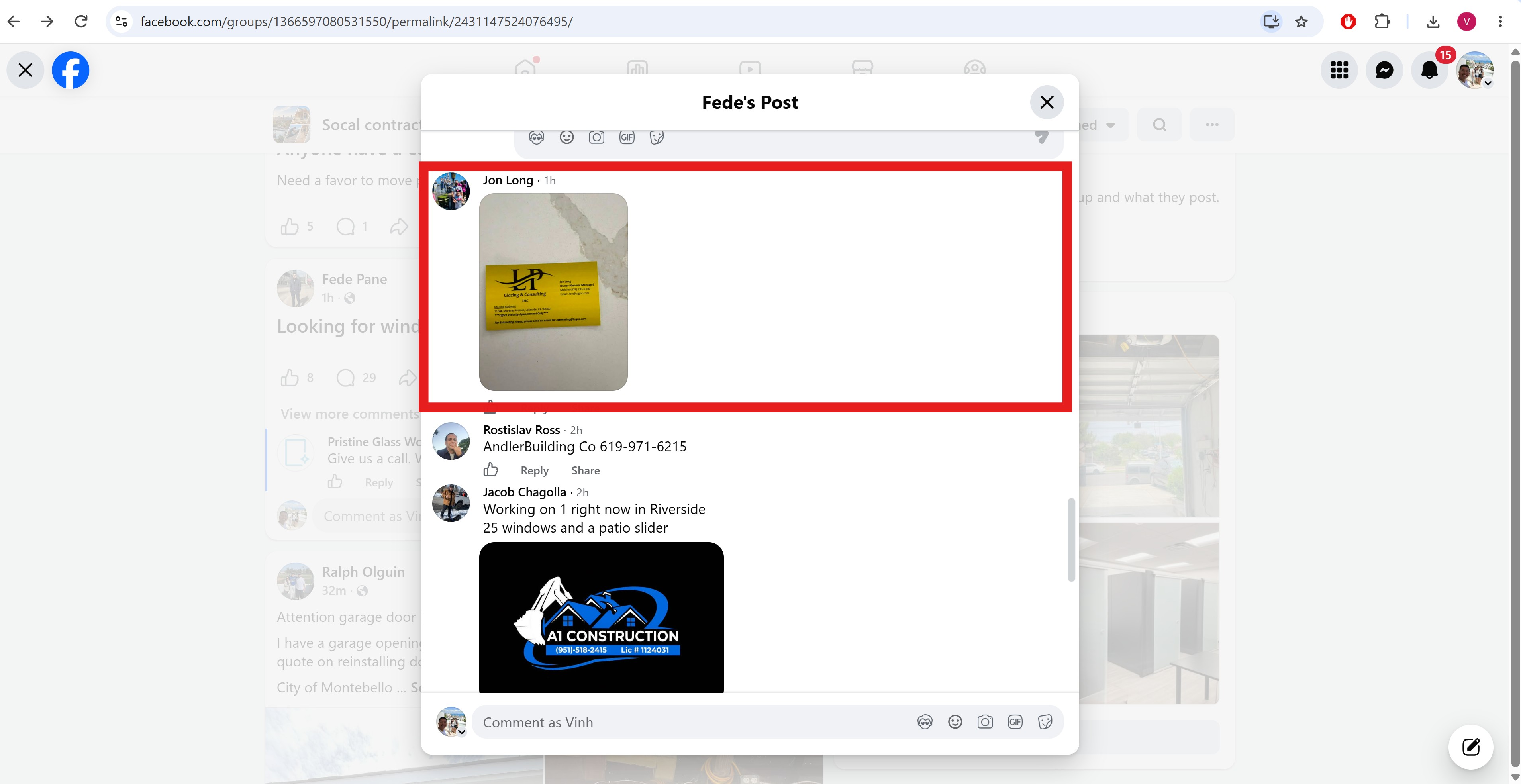Go back in the browser
The image size is (1521, 784).
[14, 21]
